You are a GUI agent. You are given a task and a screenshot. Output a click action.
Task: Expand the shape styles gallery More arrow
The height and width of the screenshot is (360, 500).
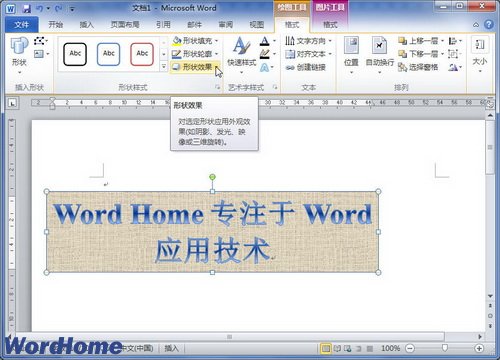[x=164, y=67]
